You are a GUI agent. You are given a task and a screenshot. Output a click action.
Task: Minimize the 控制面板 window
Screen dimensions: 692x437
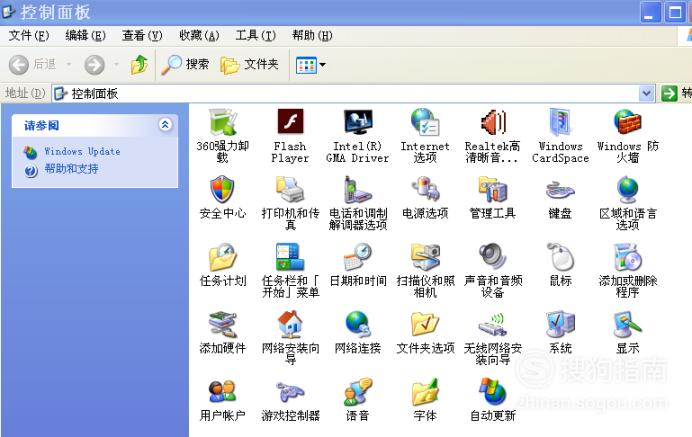tap(651, 12)
